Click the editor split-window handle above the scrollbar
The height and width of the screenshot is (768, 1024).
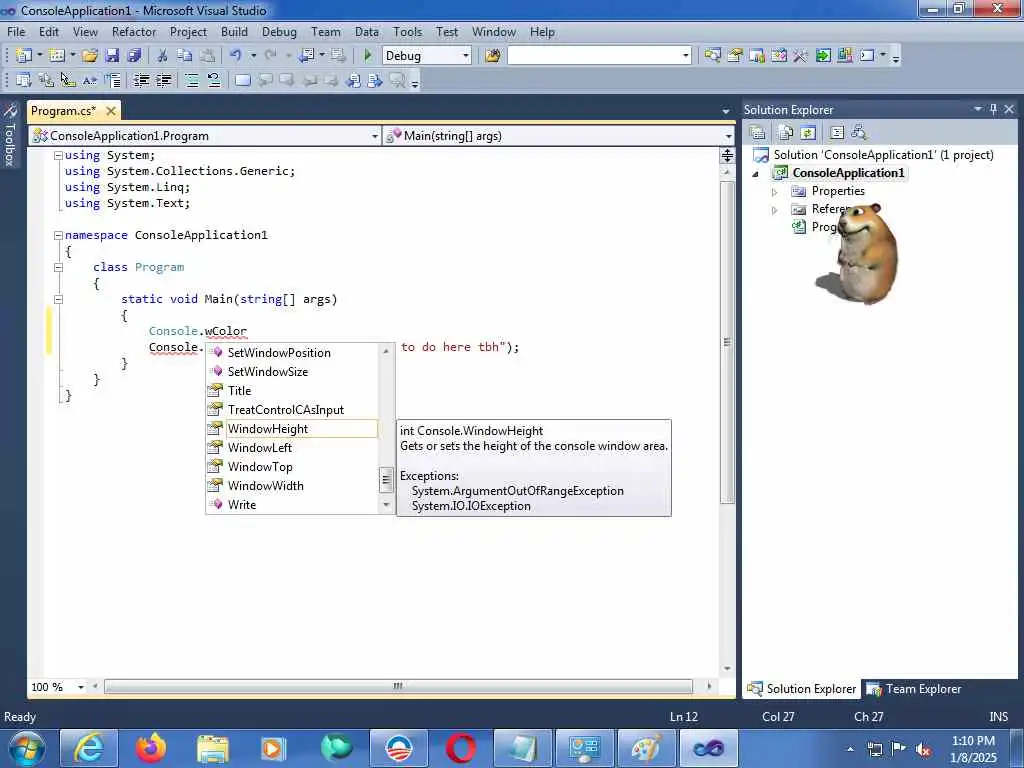727,155
